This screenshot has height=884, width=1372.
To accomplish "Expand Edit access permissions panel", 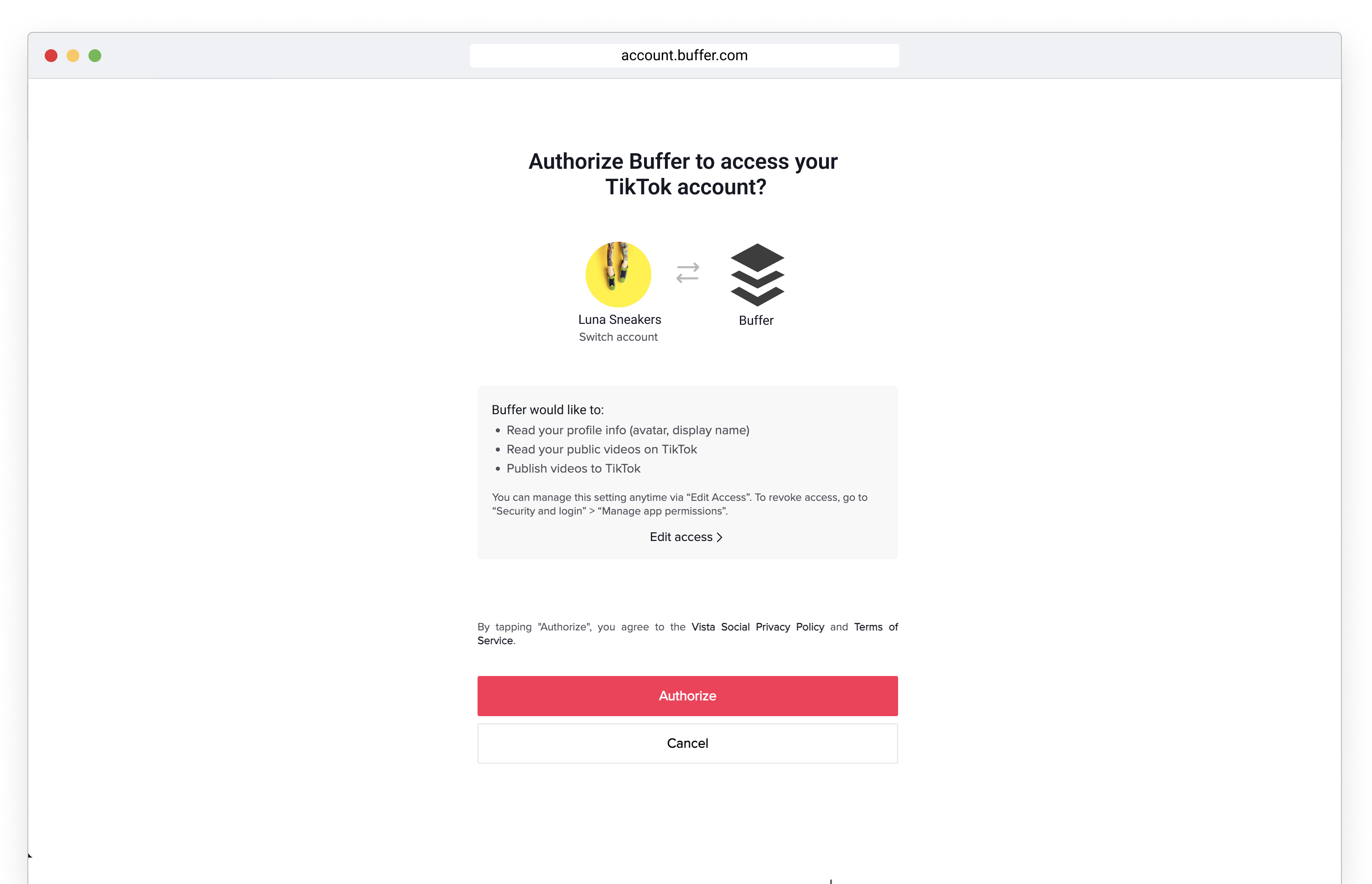I will (x=686, y=537).
